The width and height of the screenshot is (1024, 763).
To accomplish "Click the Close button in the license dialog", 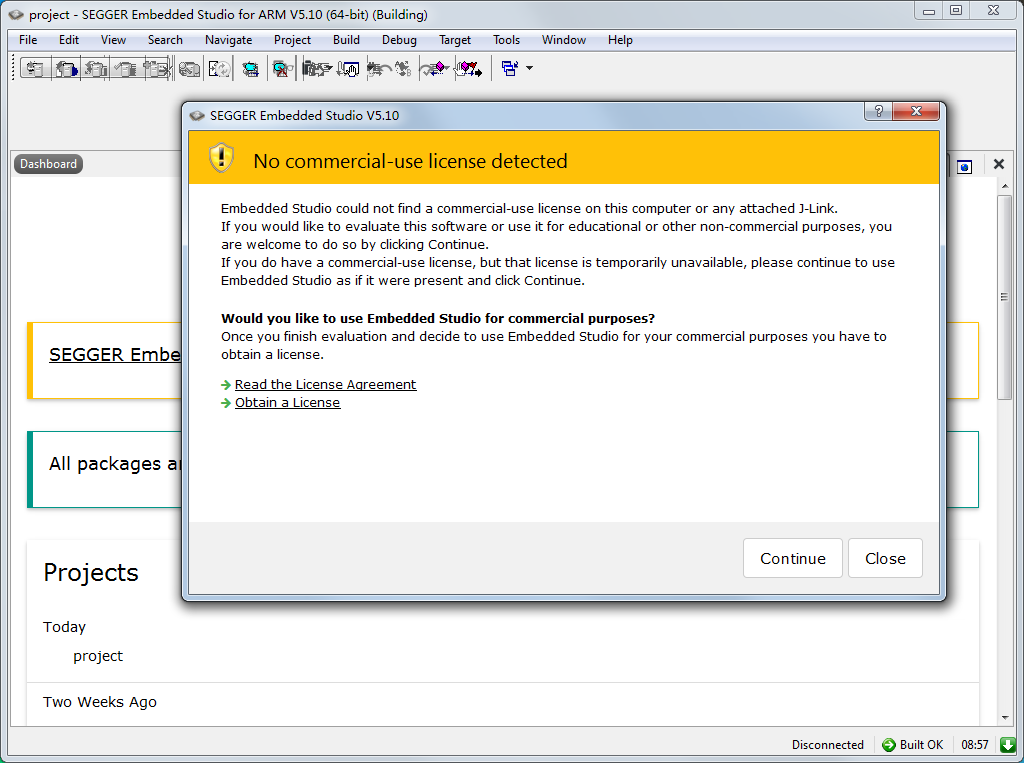I will (886, 559).
